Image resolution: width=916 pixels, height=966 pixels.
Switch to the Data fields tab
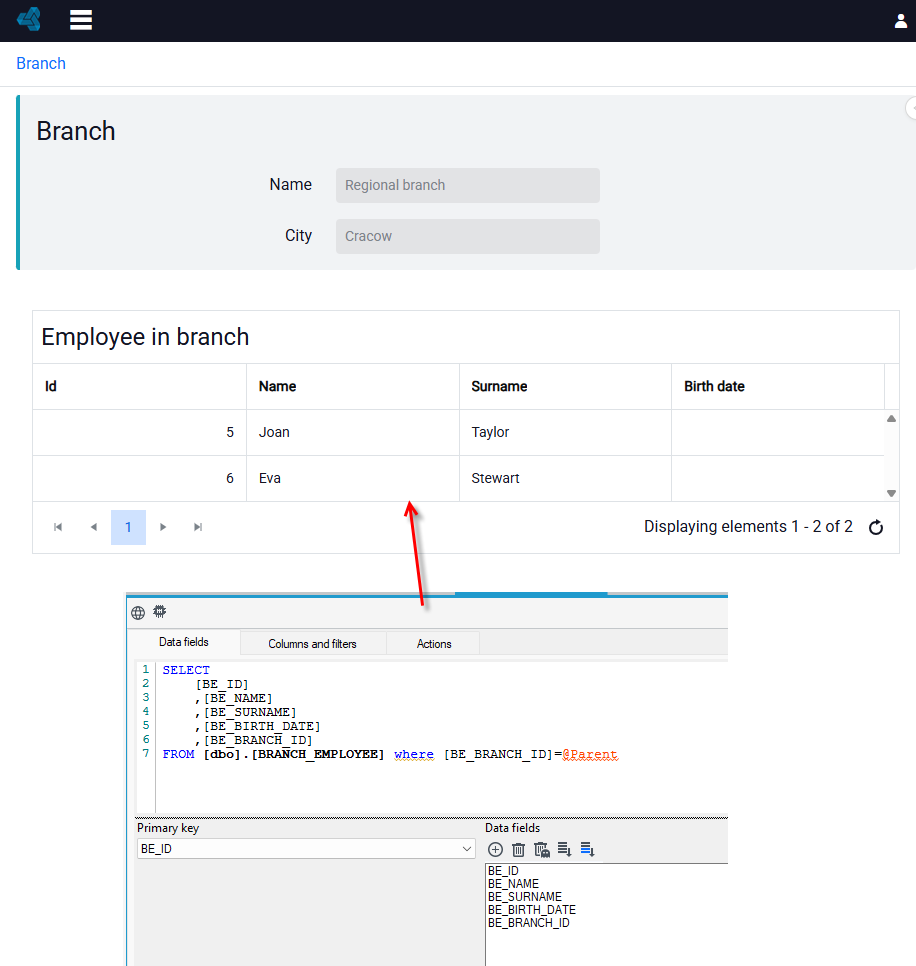184,642
